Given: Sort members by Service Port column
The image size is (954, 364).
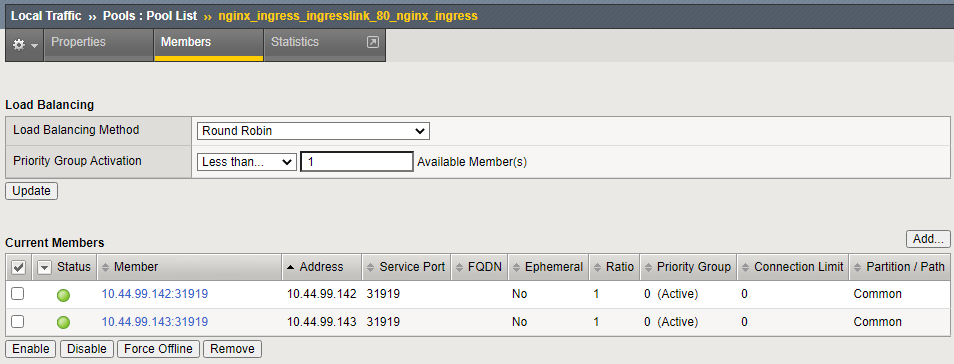Looking at the screenshot, I should pyautogui.click(x=406, y=267).
